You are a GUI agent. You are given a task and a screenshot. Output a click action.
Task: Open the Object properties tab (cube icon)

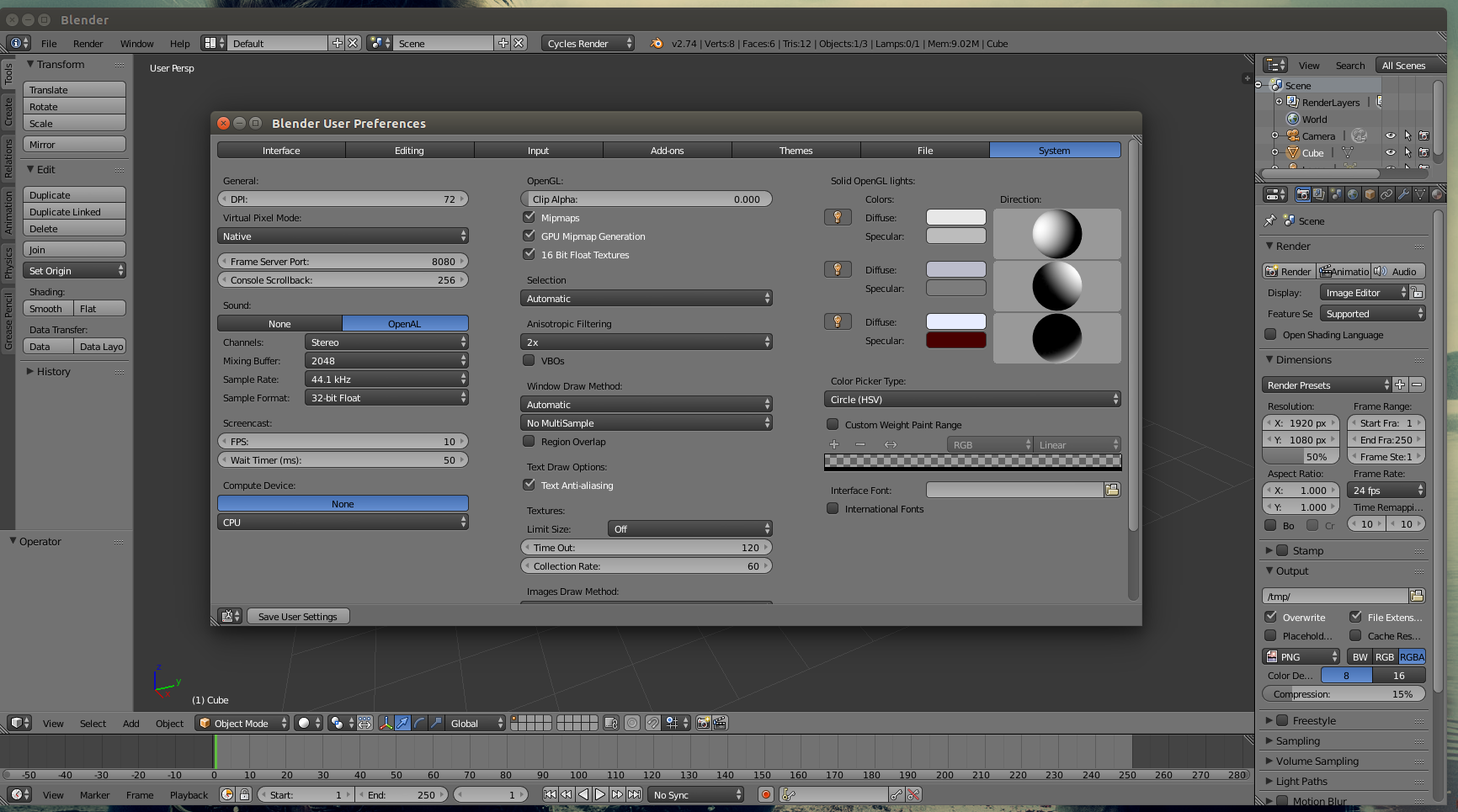click(x=1370, y=194)
